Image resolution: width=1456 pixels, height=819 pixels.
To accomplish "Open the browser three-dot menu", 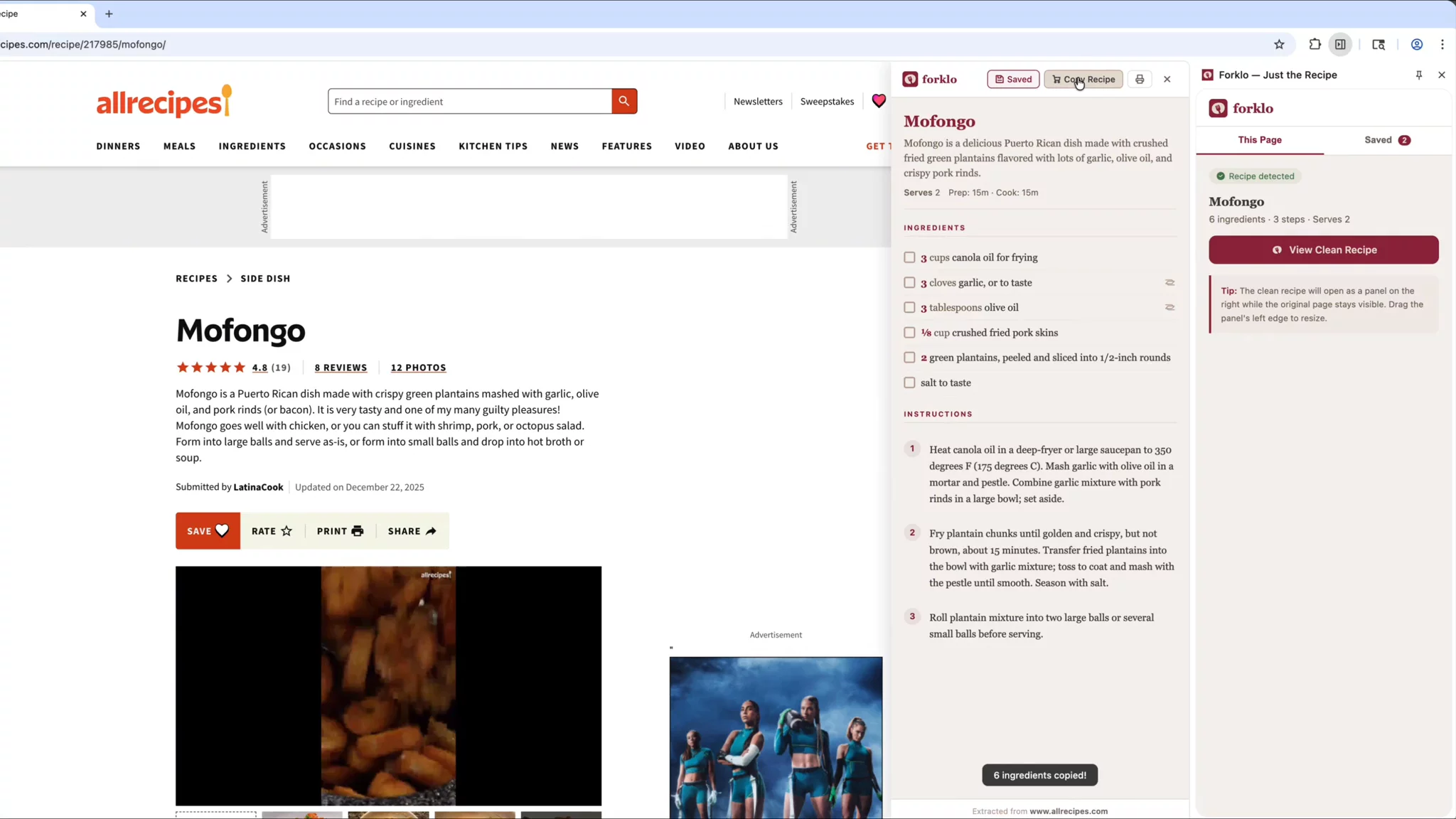I will click(1442, 44).
